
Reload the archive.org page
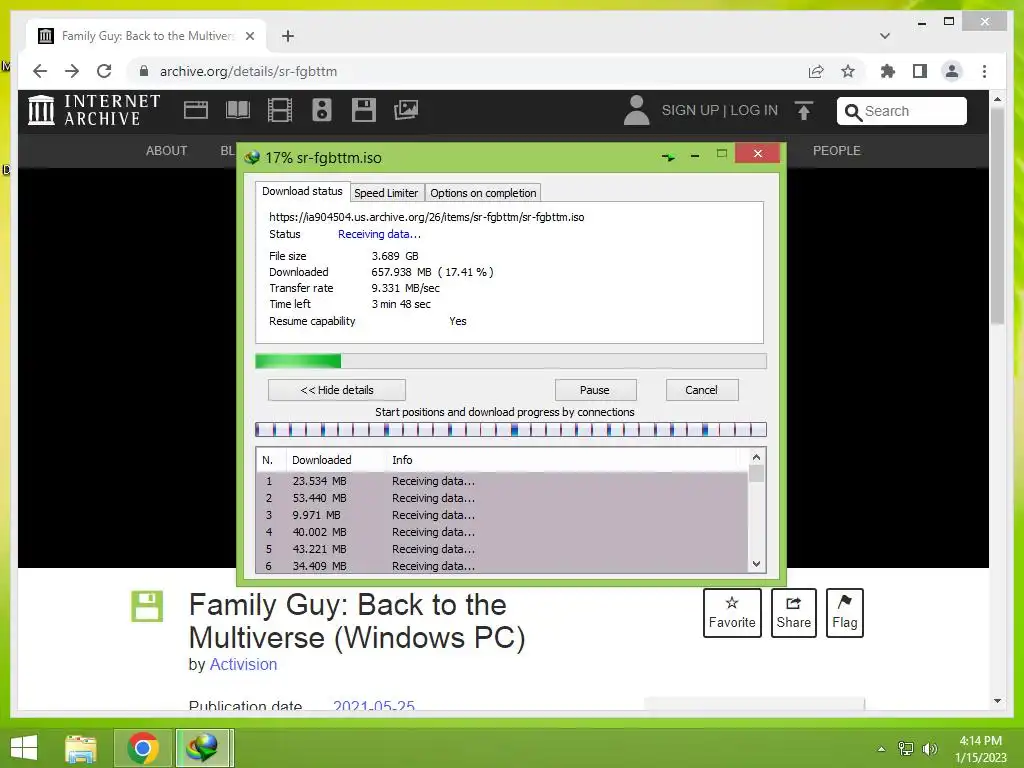[104, 71]
